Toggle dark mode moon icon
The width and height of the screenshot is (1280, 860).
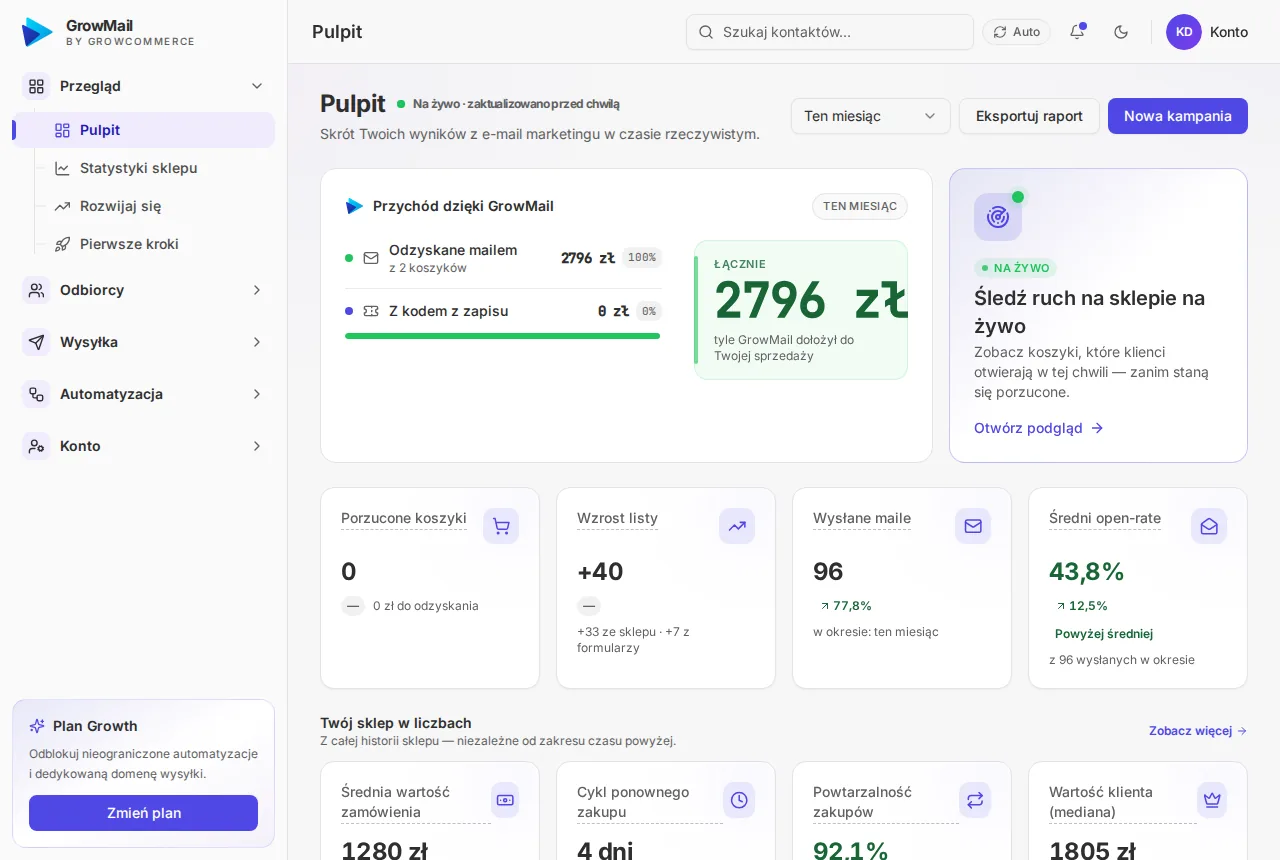pyautogui.click(x=1121, y=32)
